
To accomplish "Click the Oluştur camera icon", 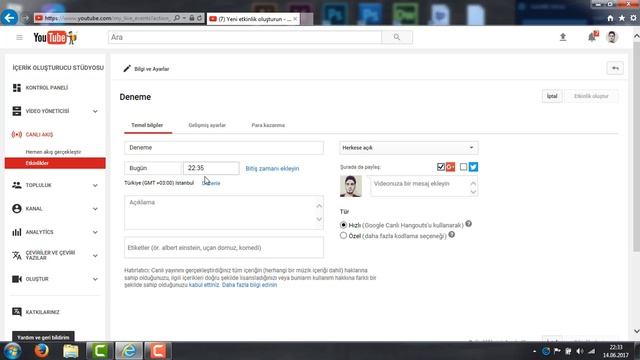I will 17,279.
